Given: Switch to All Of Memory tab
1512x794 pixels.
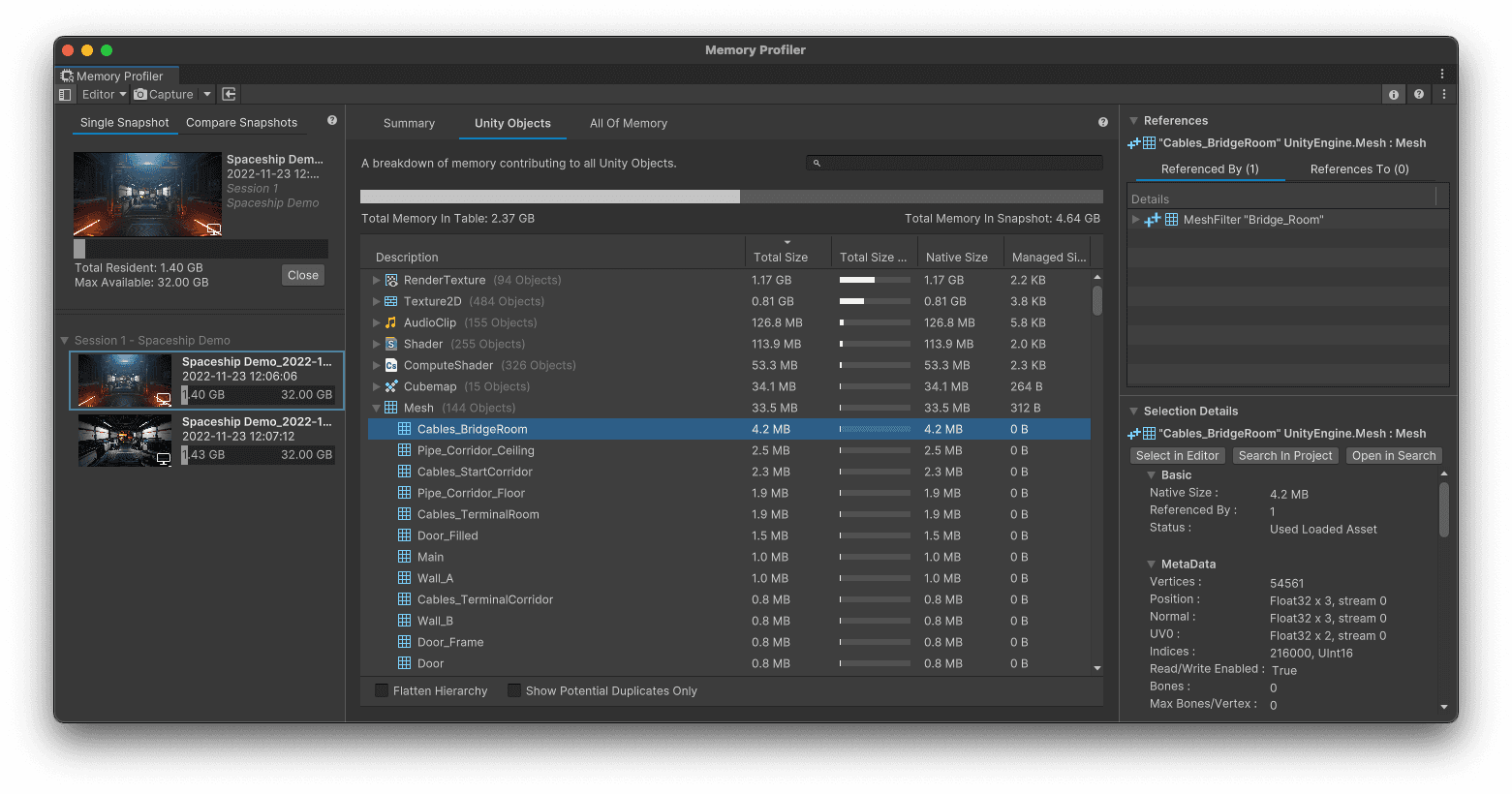Looking at the screenshot, I should click(x=629, y=123).
